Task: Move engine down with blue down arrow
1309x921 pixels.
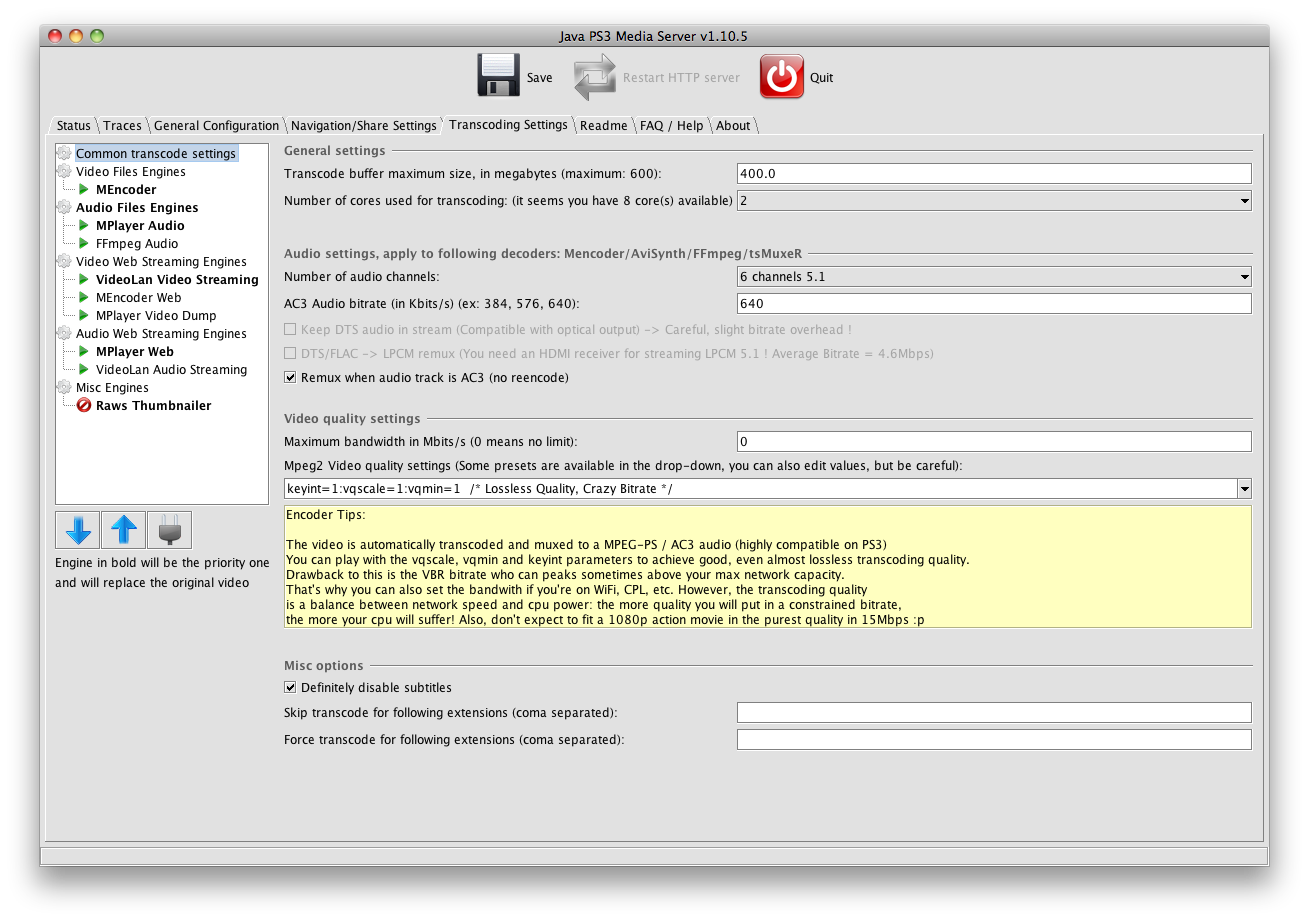Action: (x=77, y=529)
